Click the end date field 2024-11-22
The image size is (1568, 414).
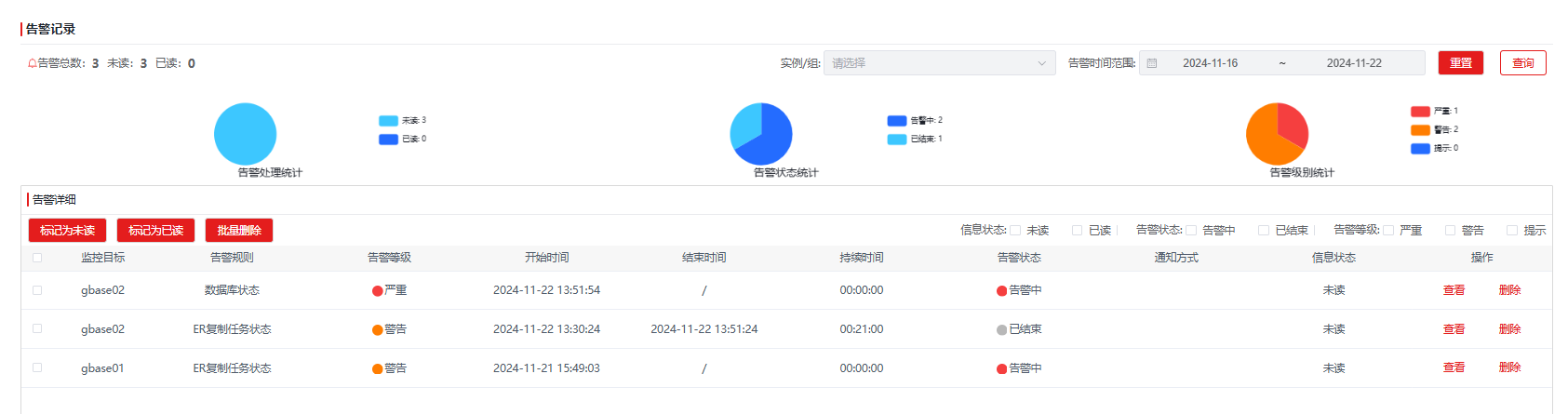pyautogui.click(x=1354, y=63)
